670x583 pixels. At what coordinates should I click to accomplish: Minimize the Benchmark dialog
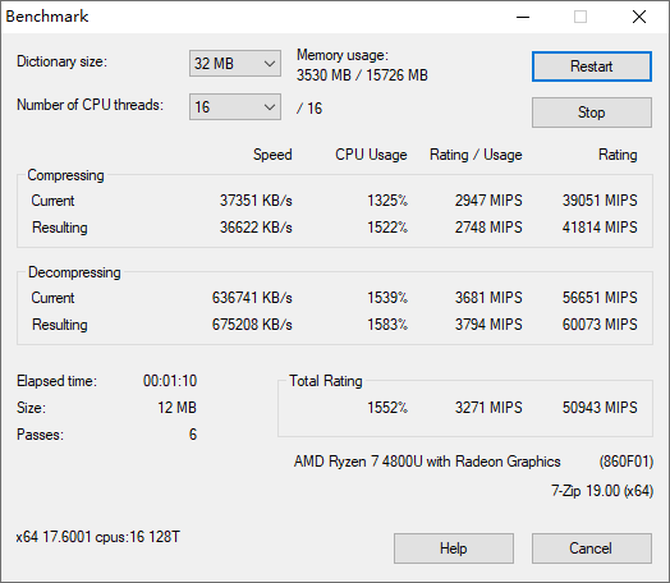pyautogui.click(x=523, y=17)
